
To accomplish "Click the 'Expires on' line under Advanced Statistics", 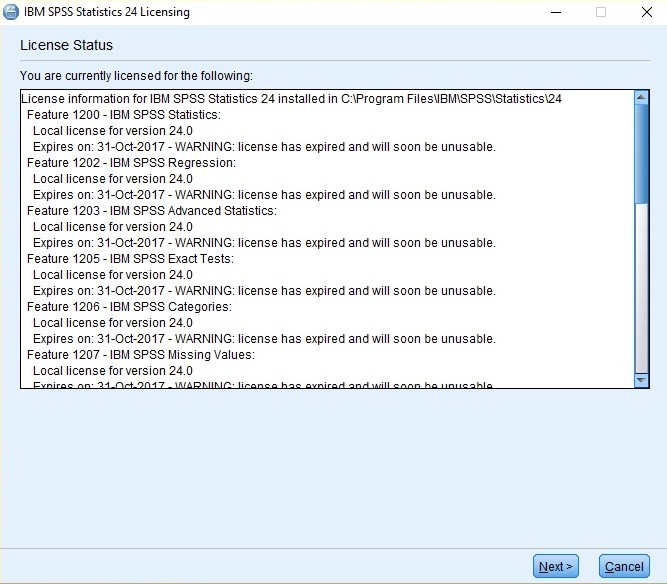I will (x=264, y=243).
